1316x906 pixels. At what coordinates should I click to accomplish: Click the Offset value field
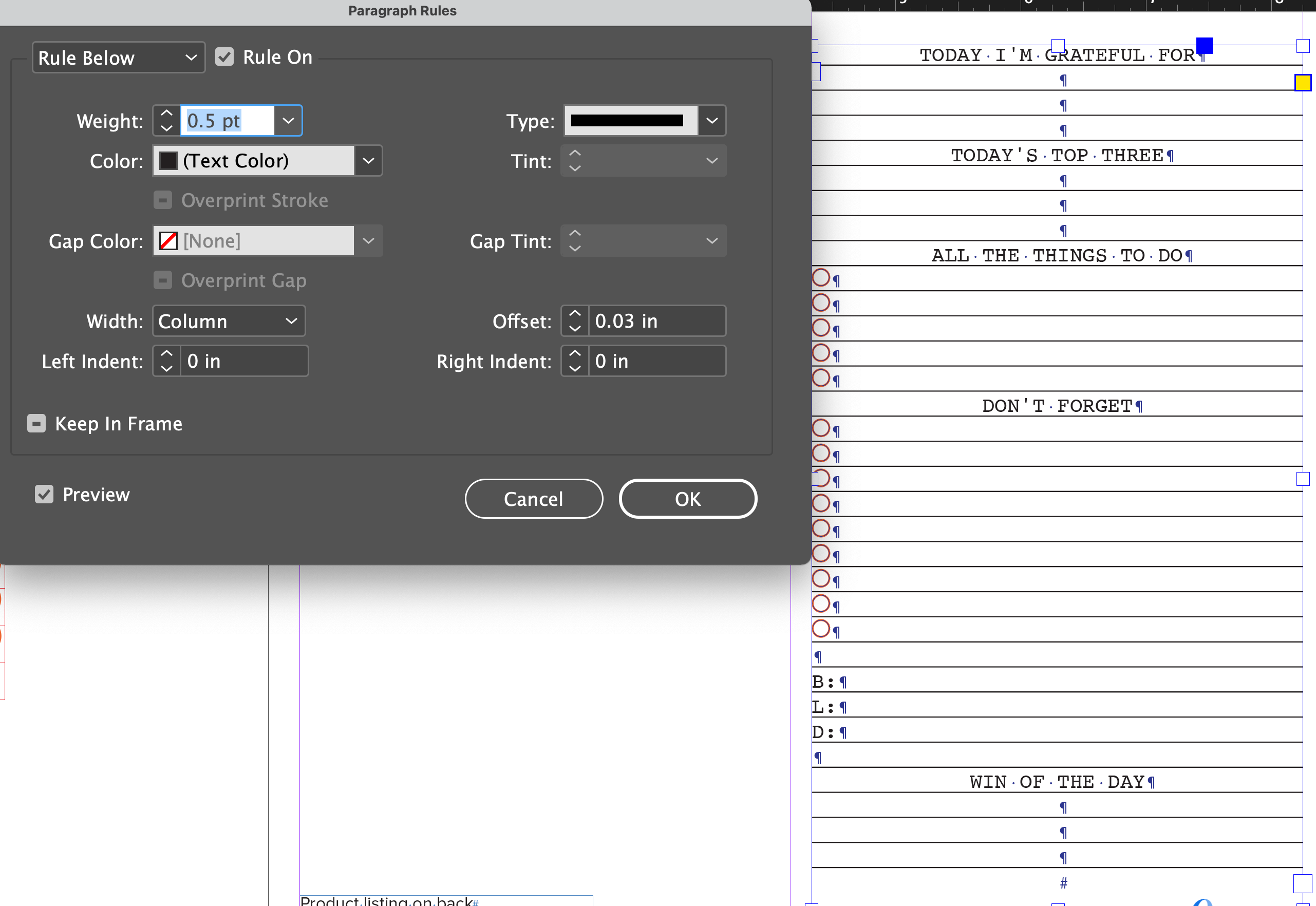(656, 322)
